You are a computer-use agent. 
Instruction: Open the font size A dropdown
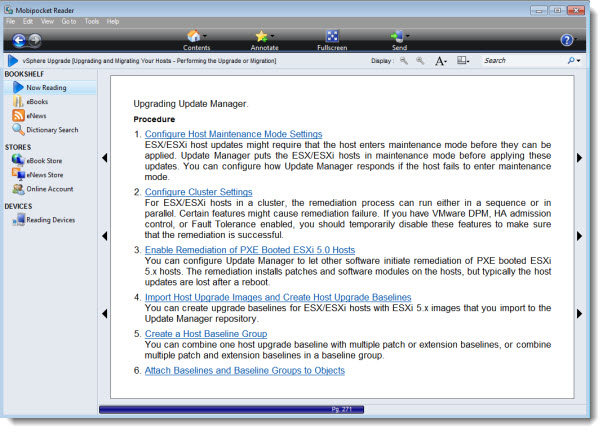(441, 61)
